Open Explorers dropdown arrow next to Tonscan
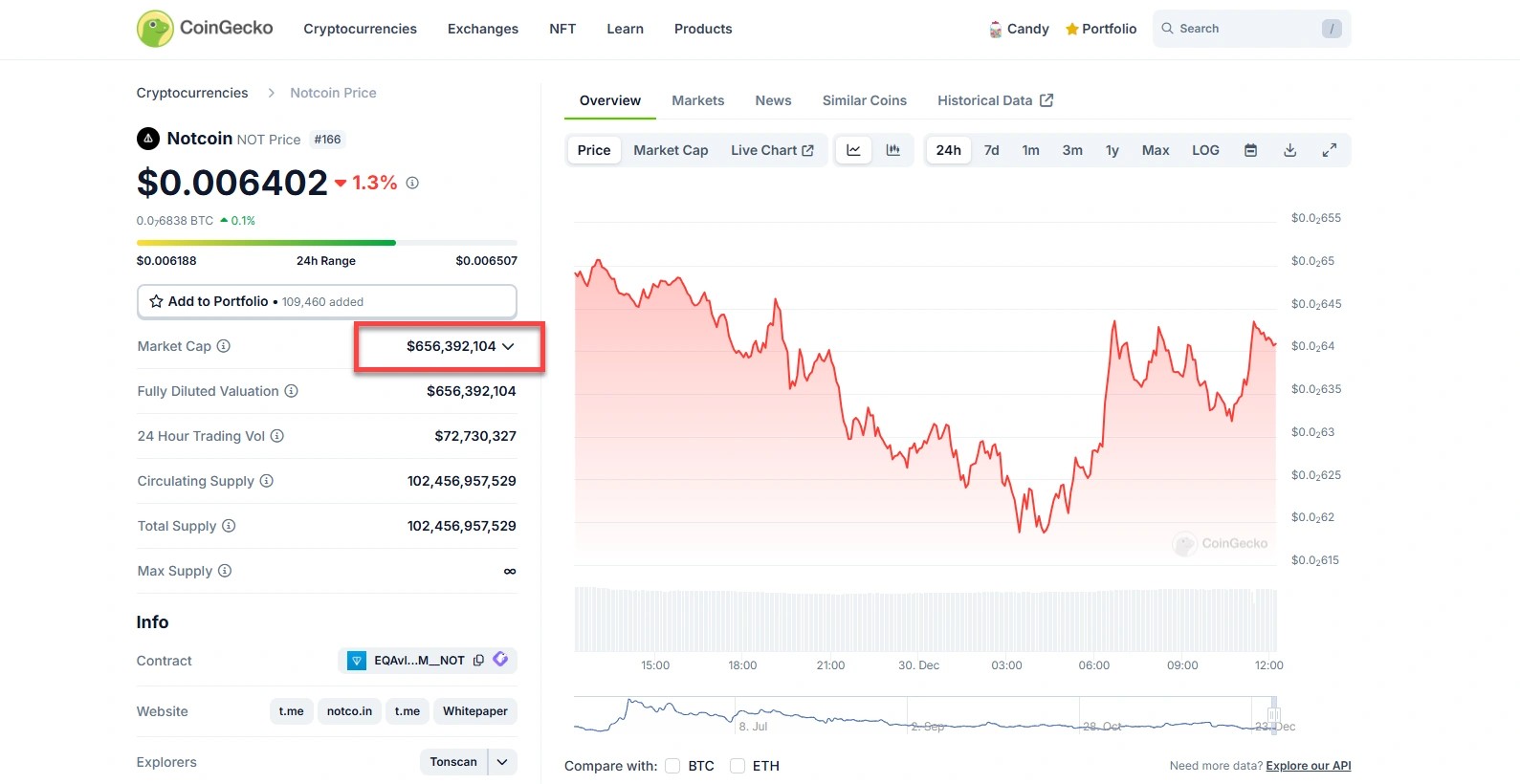Viewport: 1520px width, 784px height. click(x=502, y=762)
